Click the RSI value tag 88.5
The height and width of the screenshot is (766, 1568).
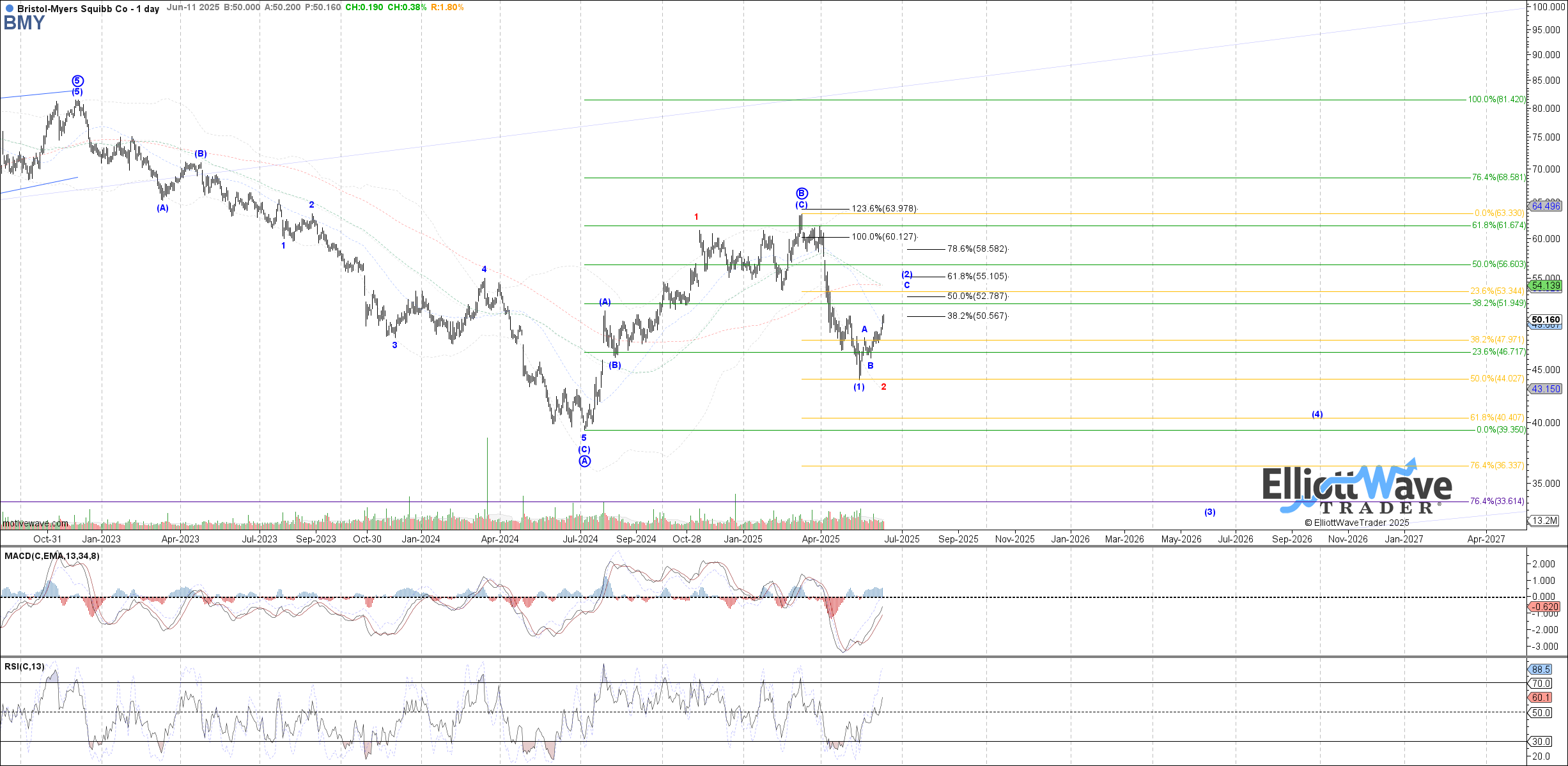(x=1541, y=669)
